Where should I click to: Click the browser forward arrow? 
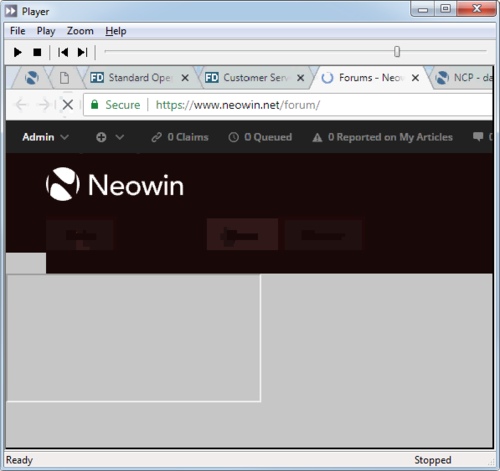43,105
